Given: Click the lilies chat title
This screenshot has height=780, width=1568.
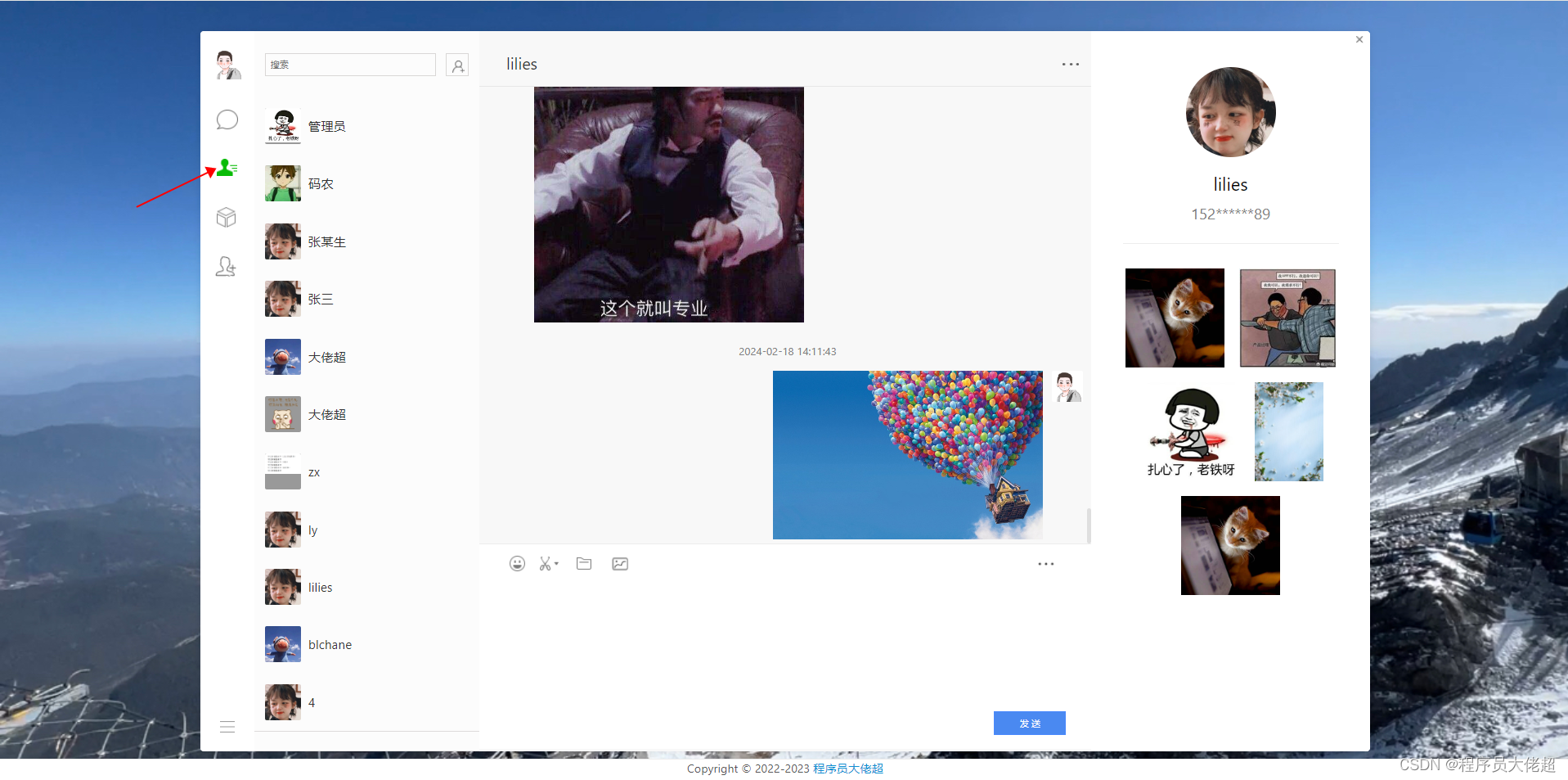Looking at the screenshot, I should (x=522, y=64).
